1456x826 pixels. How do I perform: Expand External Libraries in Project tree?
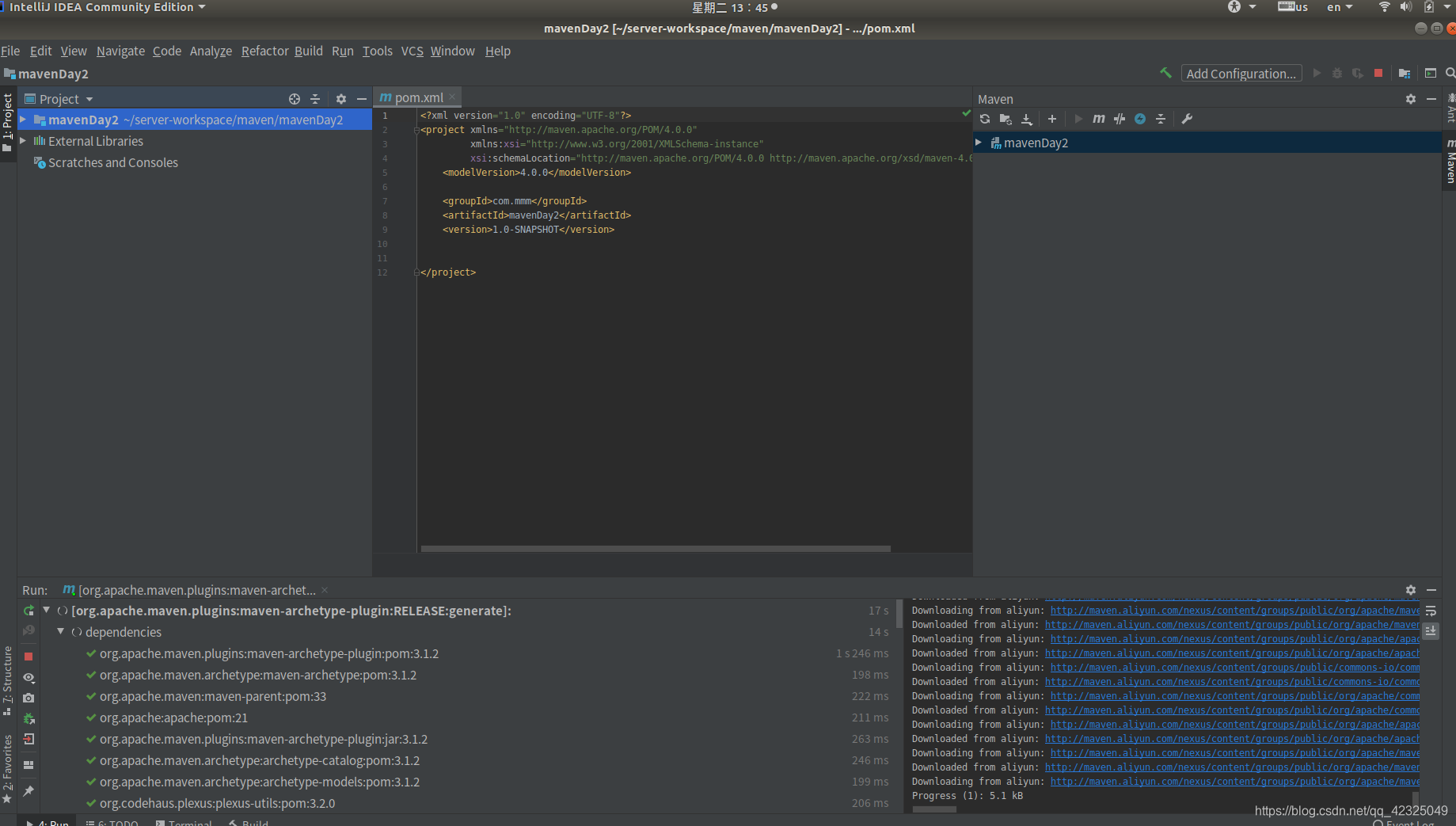pos(23,141)
